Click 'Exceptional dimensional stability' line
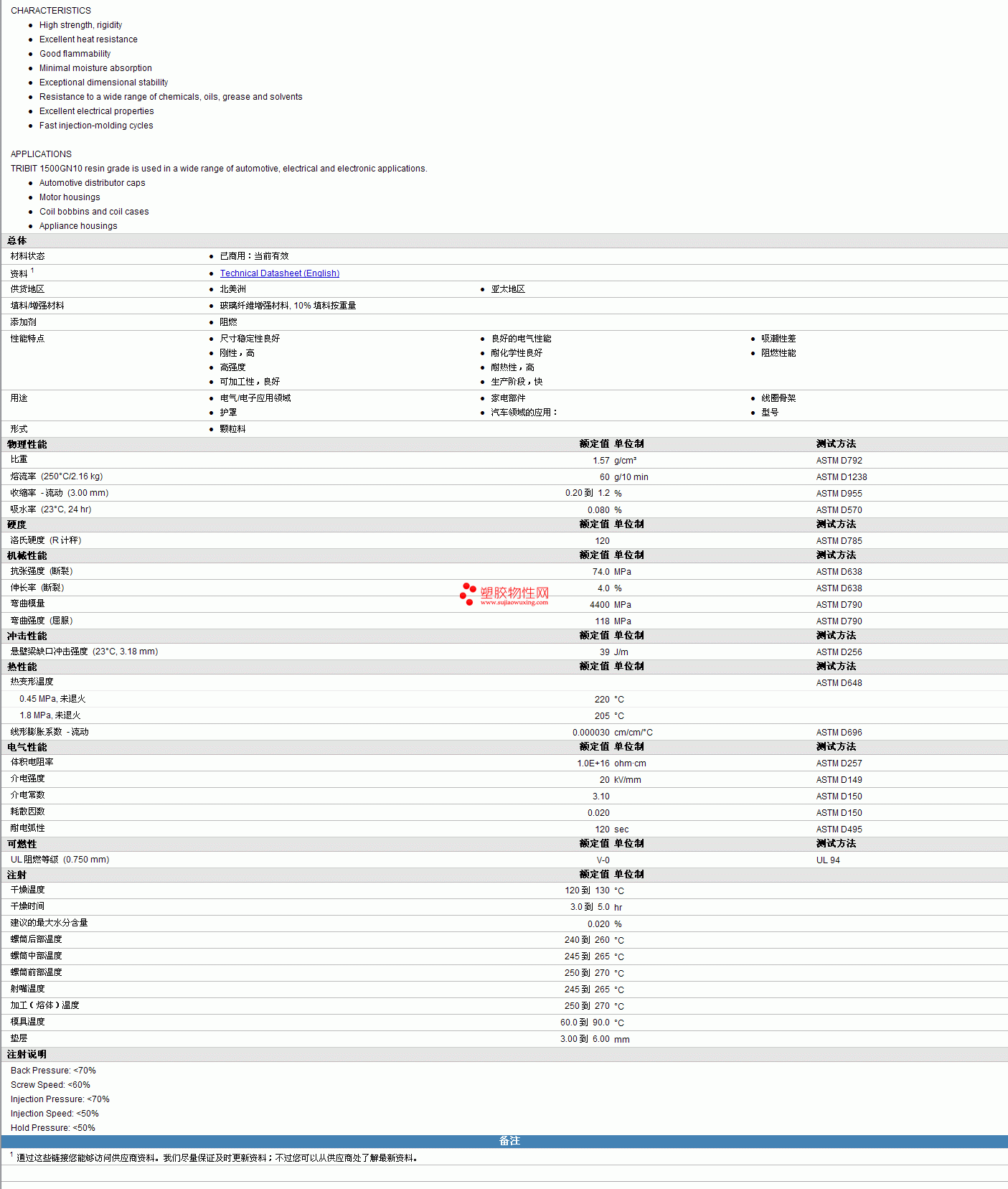Viewport: 1008px width, 1189px height. click(x=103, y=83)
